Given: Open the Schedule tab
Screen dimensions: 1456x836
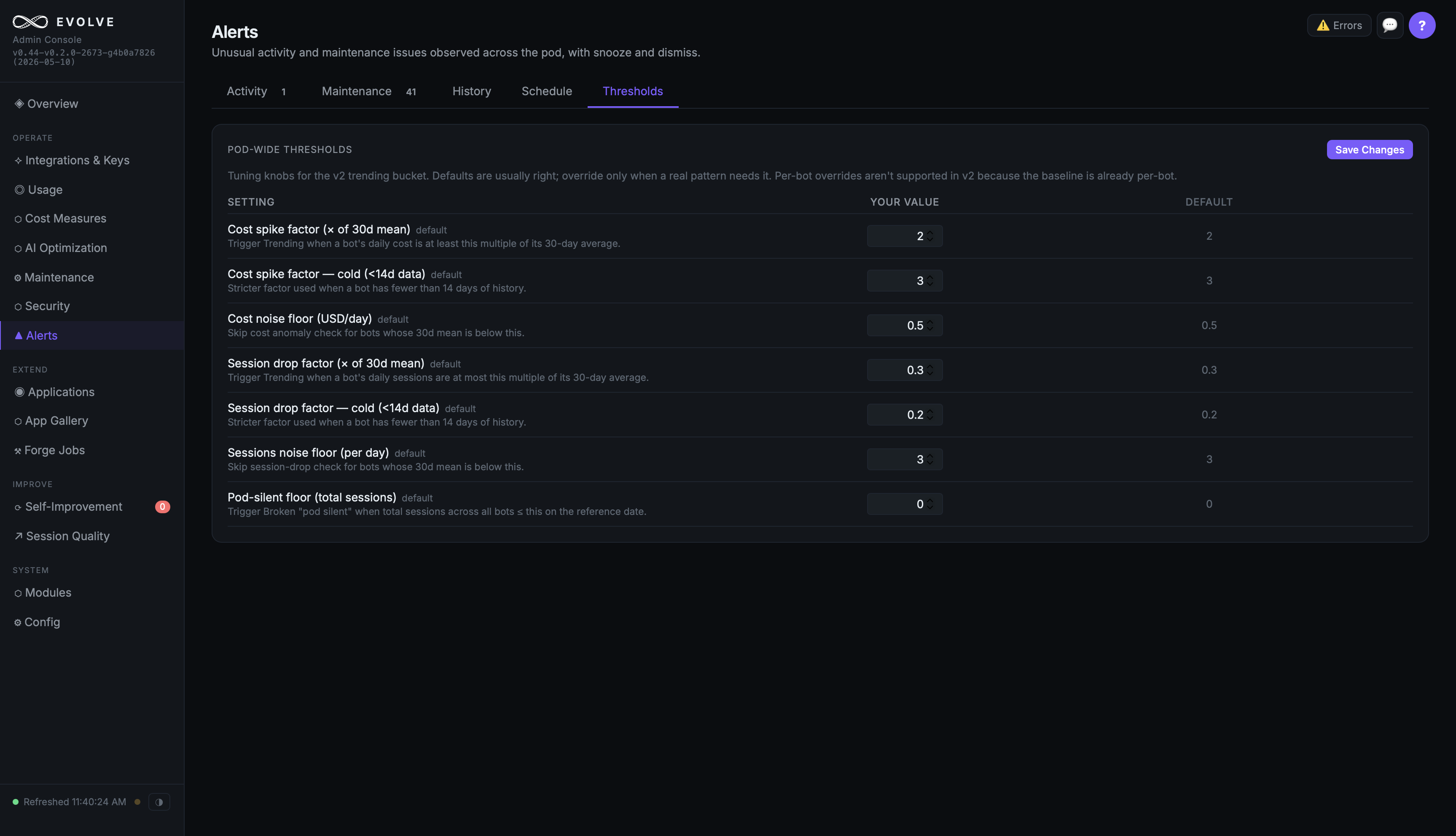Looking at the screenshot, I should 547,91.
